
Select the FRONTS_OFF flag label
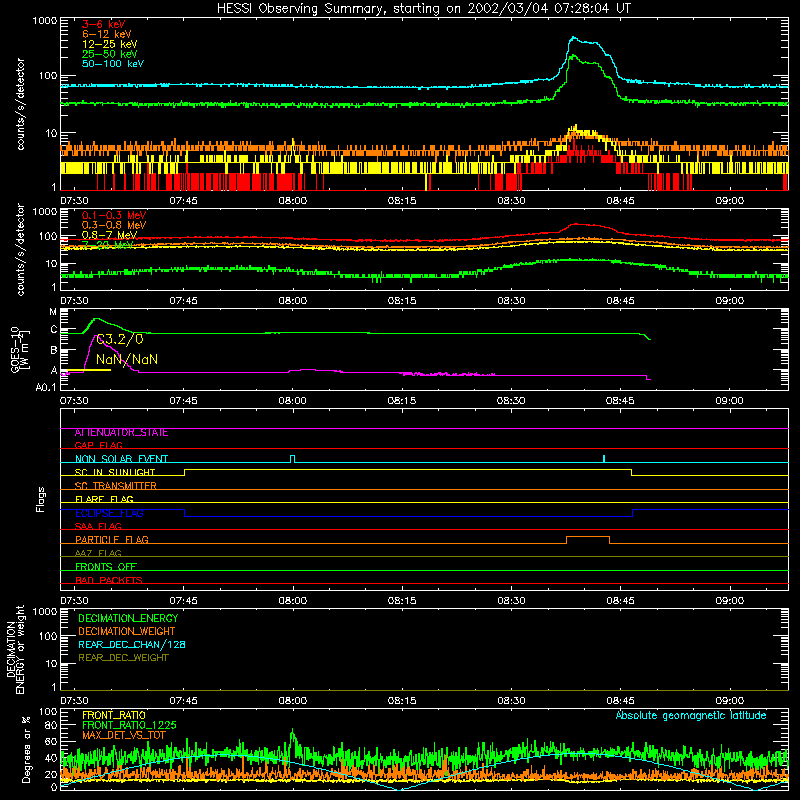pyautogui.click(x=106, y=566)
